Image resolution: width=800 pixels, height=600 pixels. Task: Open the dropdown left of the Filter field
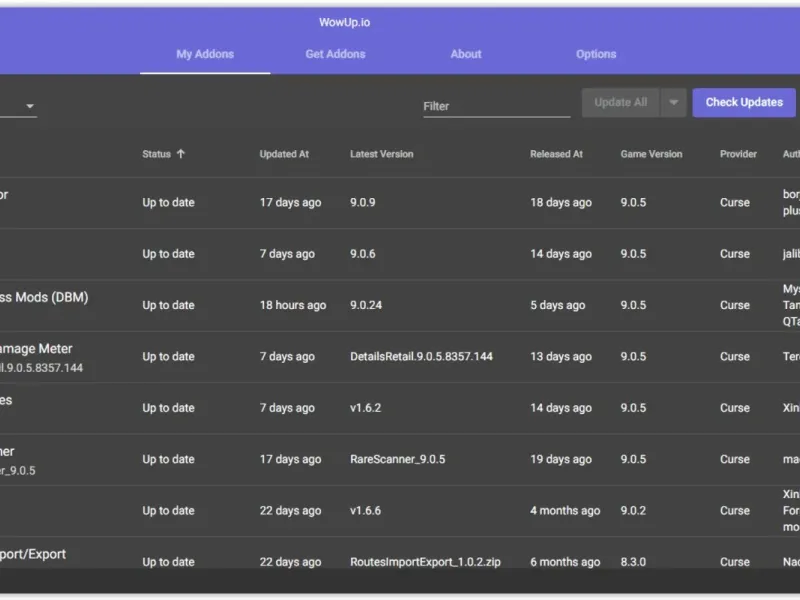[30, 106]
